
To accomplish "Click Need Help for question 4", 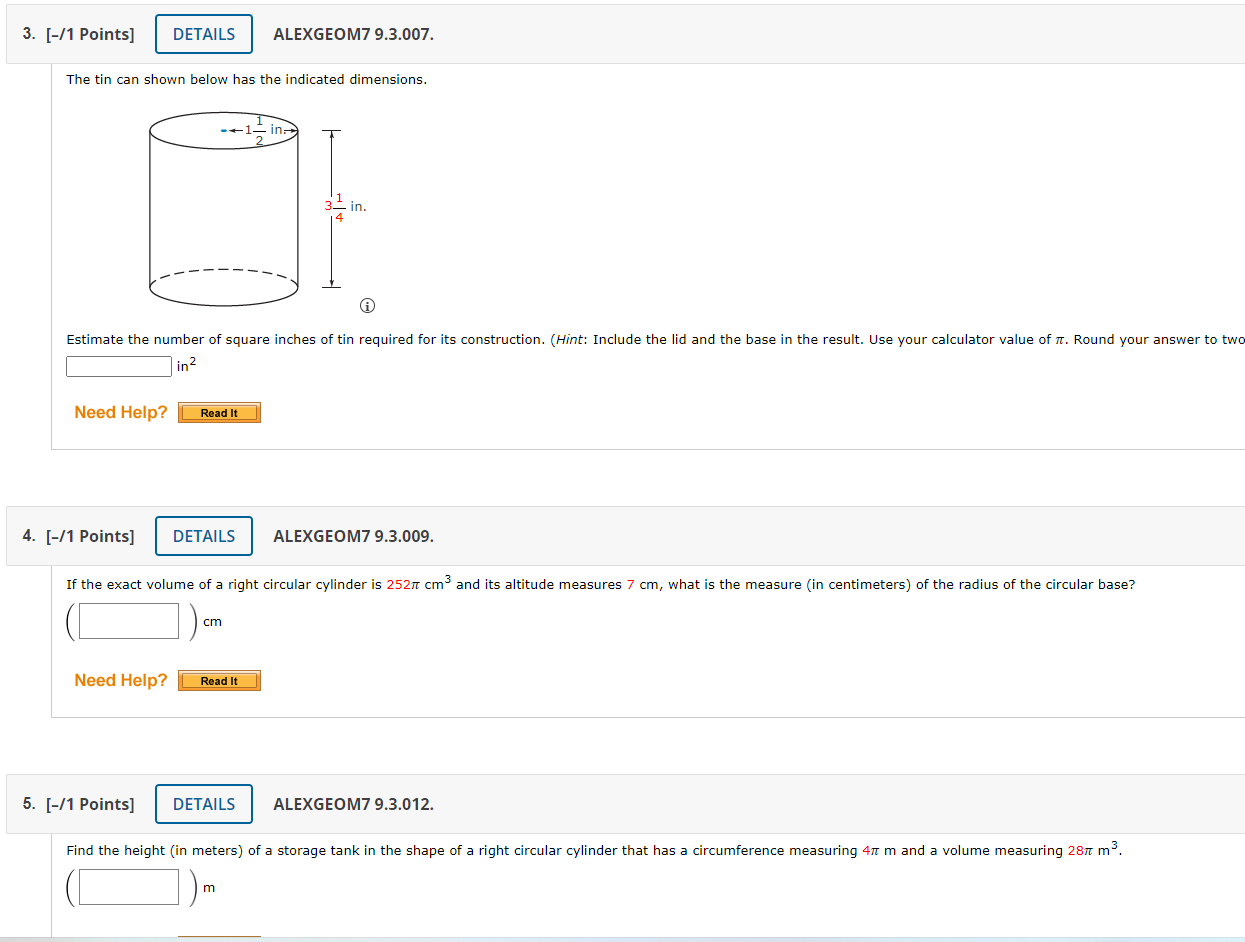I will tap(120, 680).
